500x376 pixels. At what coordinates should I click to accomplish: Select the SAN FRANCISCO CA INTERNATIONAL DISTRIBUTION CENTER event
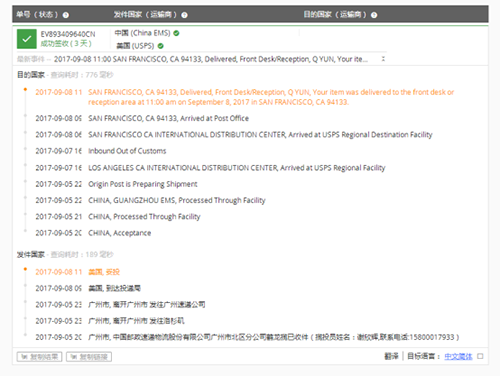coord(234,135)
